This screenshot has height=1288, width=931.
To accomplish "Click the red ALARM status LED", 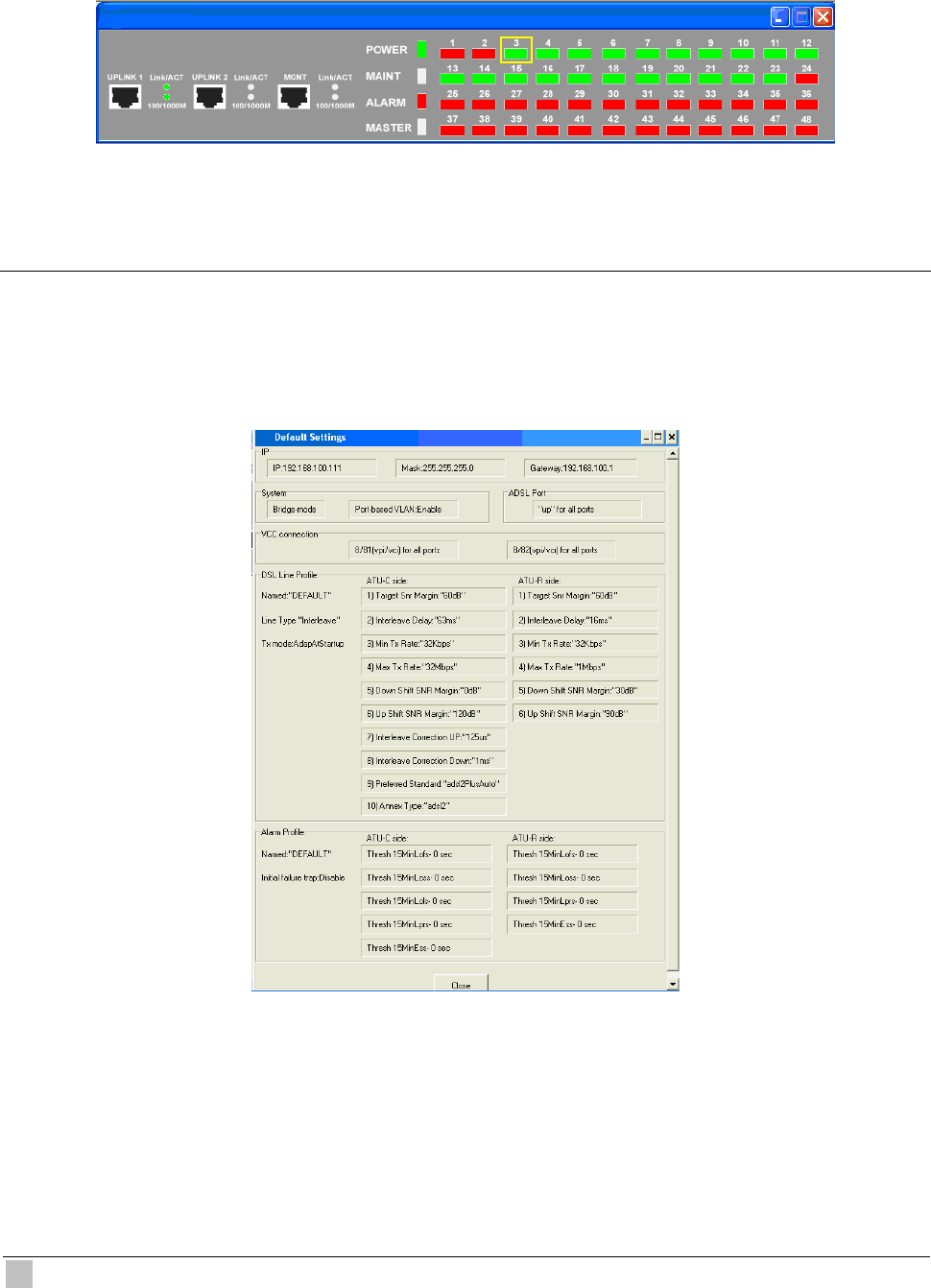I will click(x=421, y=101).
